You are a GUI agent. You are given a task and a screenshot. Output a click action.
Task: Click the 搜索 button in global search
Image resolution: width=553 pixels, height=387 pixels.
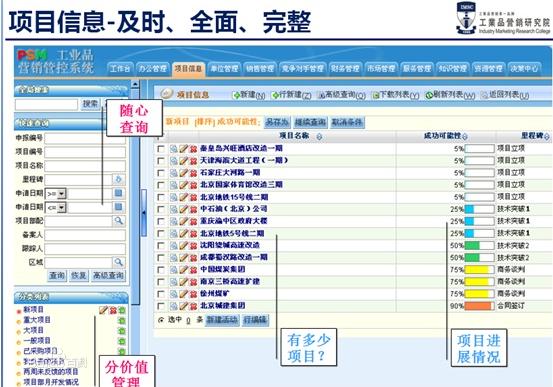click(90, 104)
